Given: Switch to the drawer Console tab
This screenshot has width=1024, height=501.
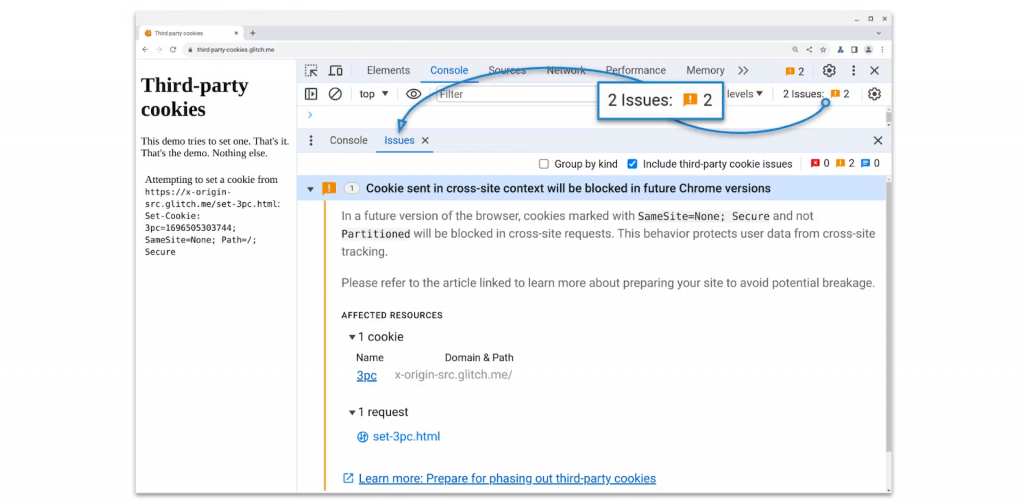Looking at the screenshot, I should [x=349, y=140].
